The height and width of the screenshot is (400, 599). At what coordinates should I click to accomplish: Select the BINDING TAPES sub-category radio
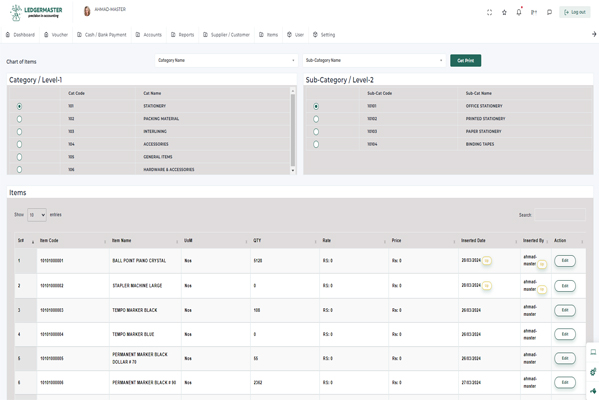pyautogui.click(x=316, y=144)
